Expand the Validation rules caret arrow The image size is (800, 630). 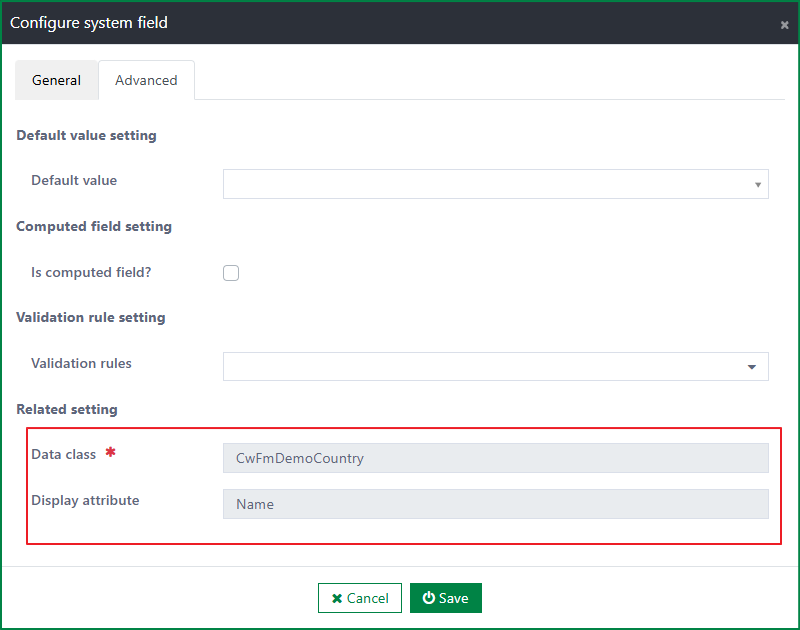752,367
